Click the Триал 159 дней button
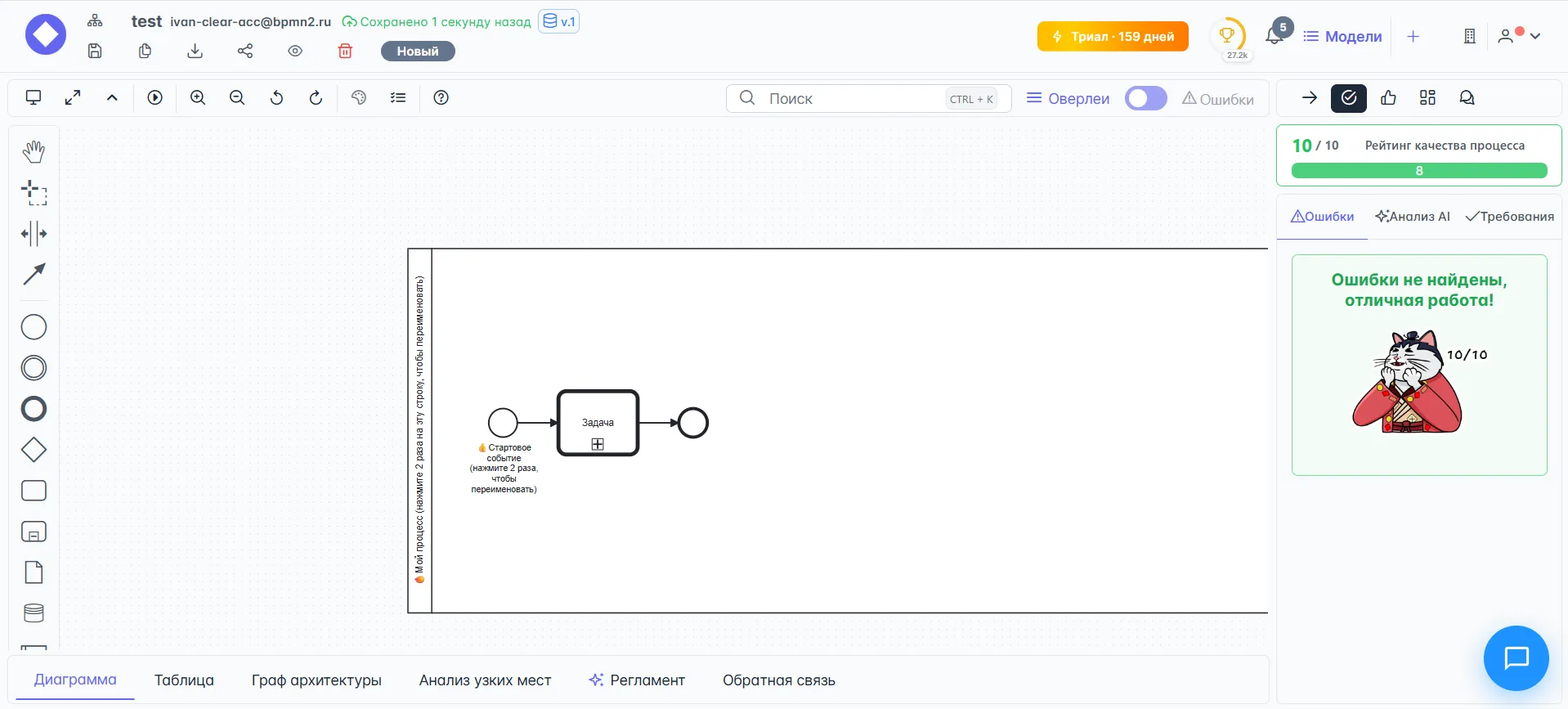The image size is (1568, 709). [x=1113, y=37]
